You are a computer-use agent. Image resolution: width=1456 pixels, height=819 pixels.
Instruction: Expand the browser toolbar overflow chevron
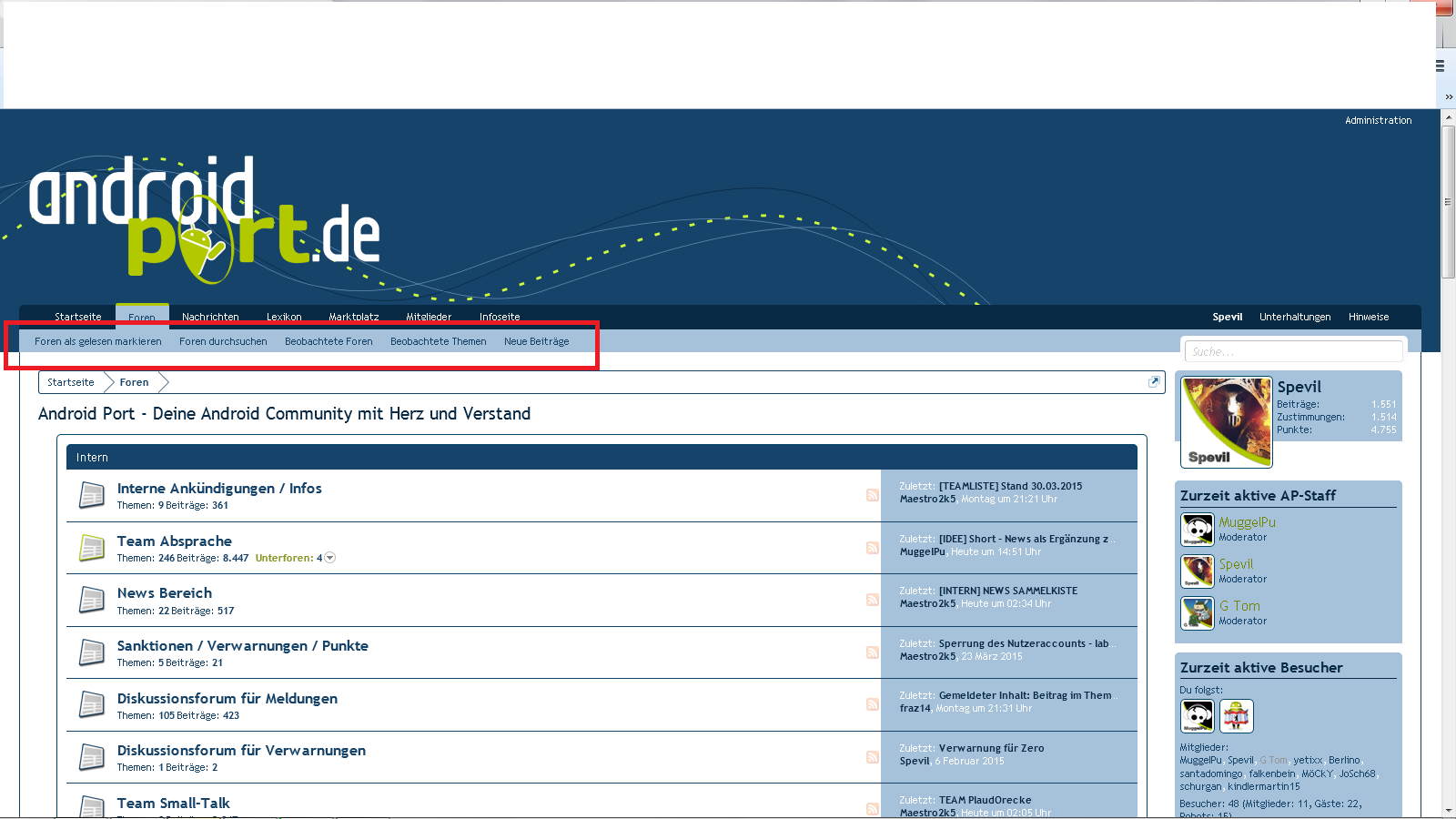click(x=1449, y=96)
